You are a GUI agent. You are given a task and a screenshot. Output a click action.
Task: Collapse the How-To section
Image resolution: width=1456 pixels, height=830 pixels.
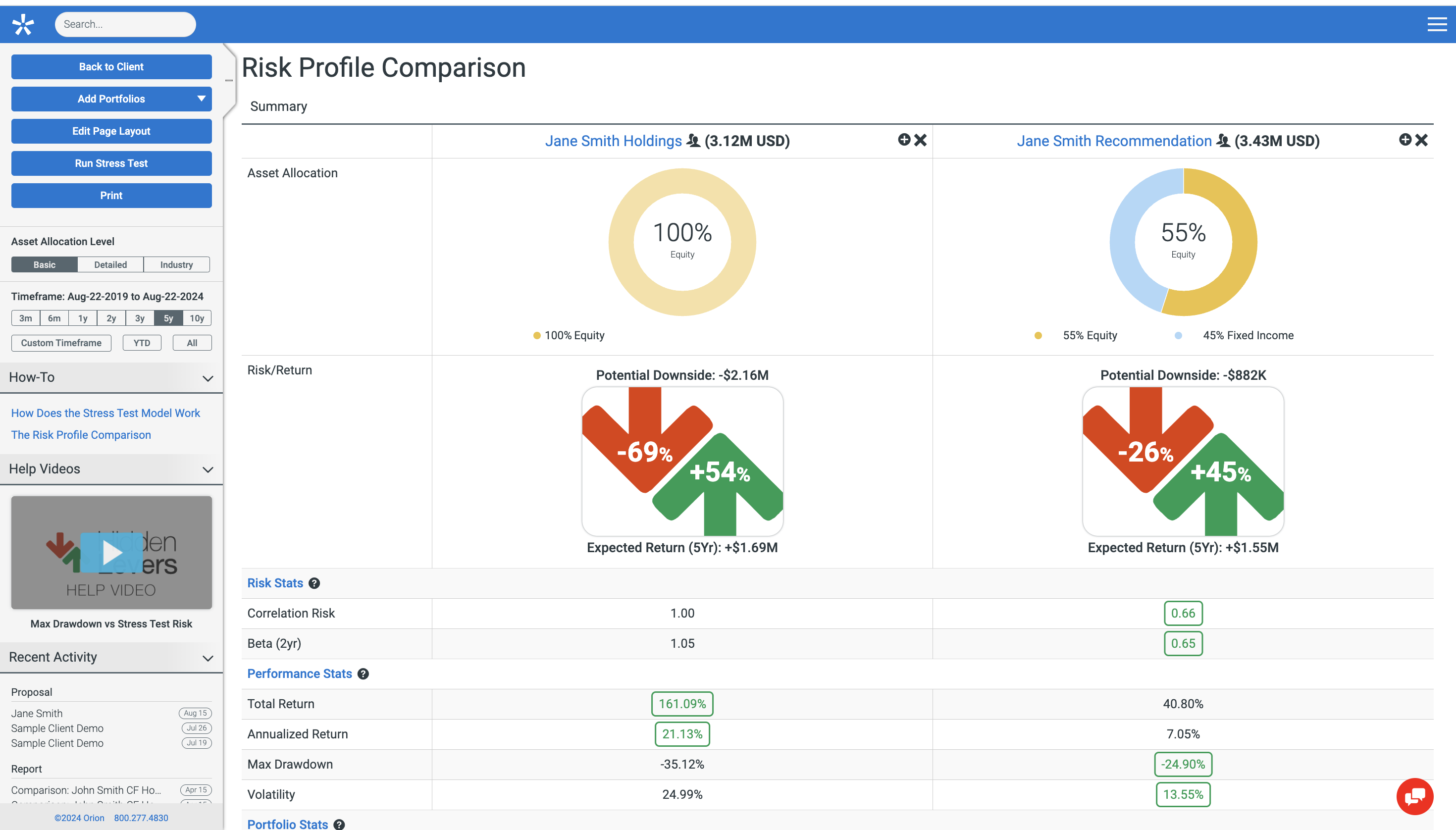point(208,378)
